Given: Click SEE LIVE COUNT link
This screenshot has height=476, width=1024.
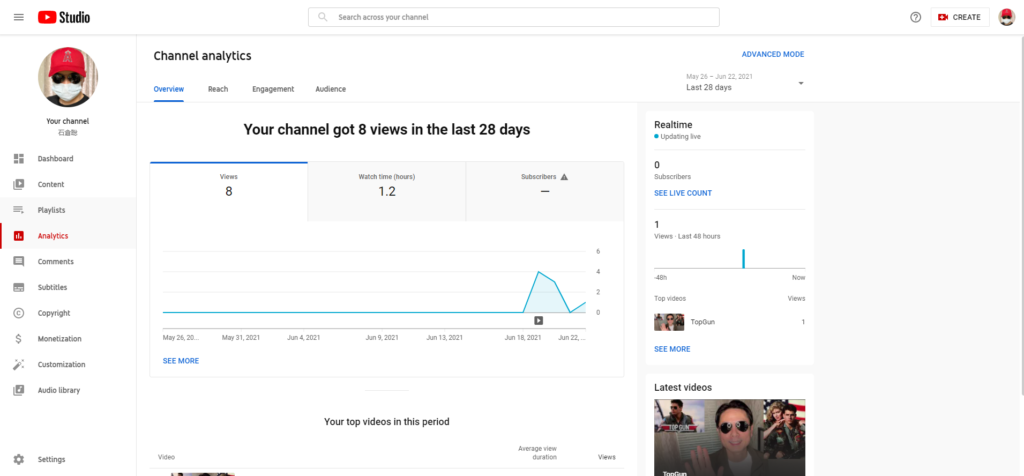Looking at the screenshot, I should pyautogui.click(x=683, y=193).
